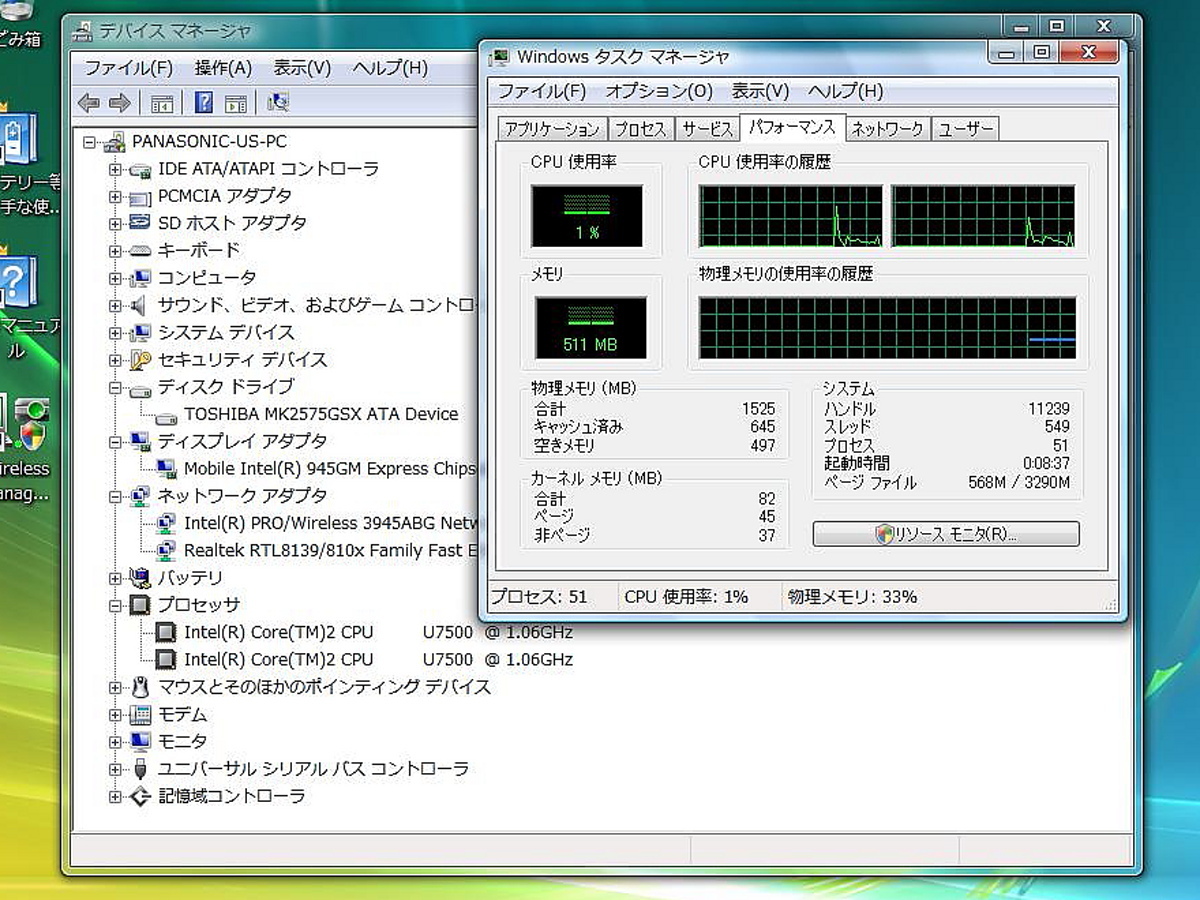Collapse the display adapter node
This screenshot has width=1200, height=900.
pyautogui.click(x=116, y=441)
